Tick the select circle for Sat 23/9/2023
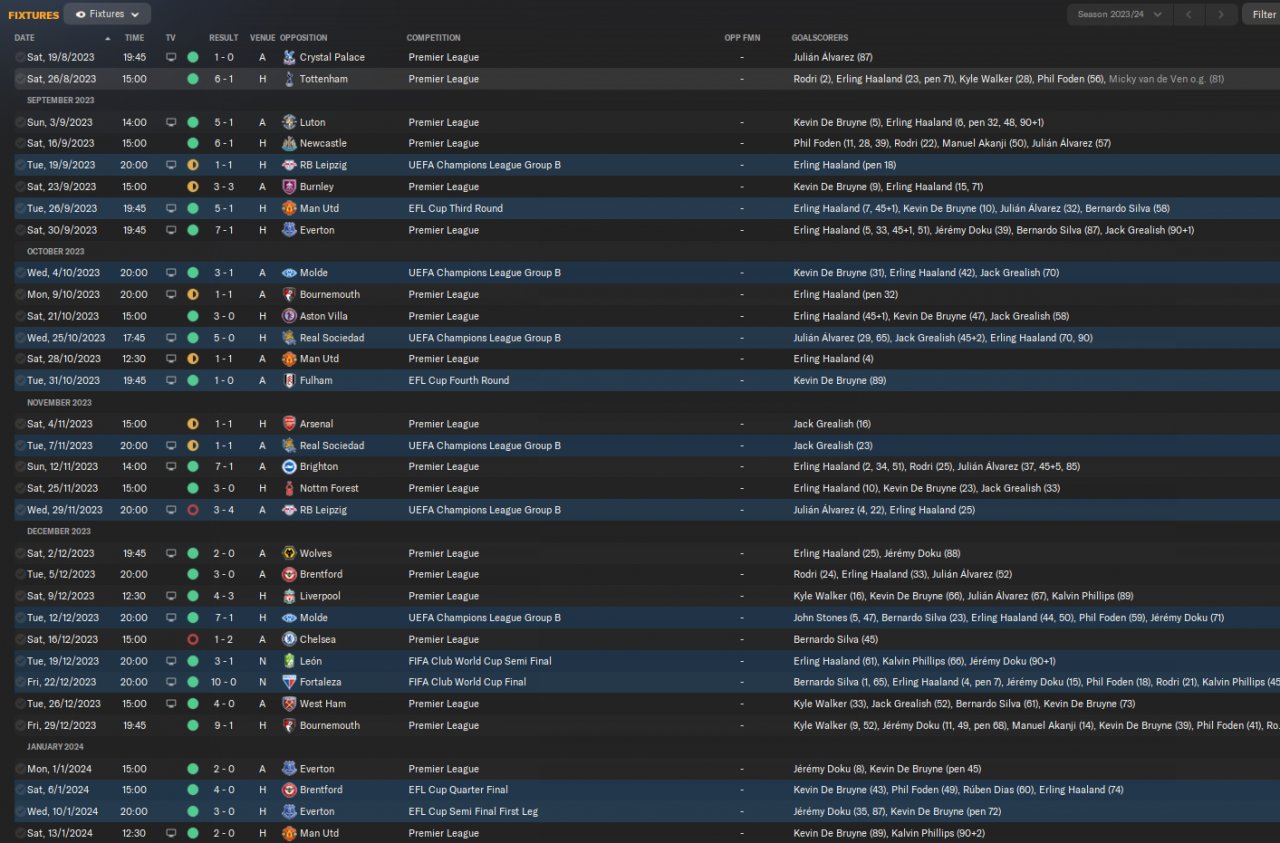1280x843 pixels. [x=20, y=187]
